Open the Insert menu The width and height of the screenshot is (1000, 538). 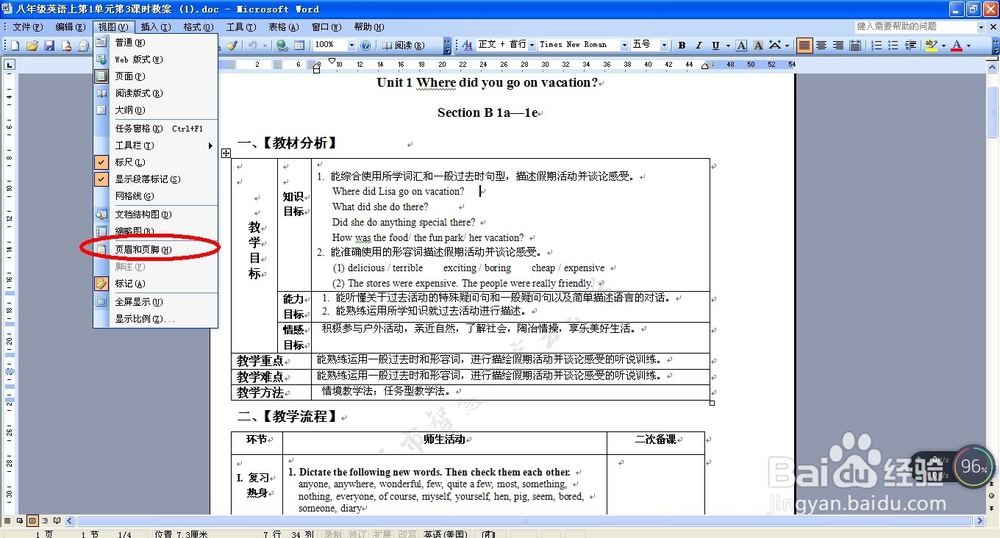[156, 27]
